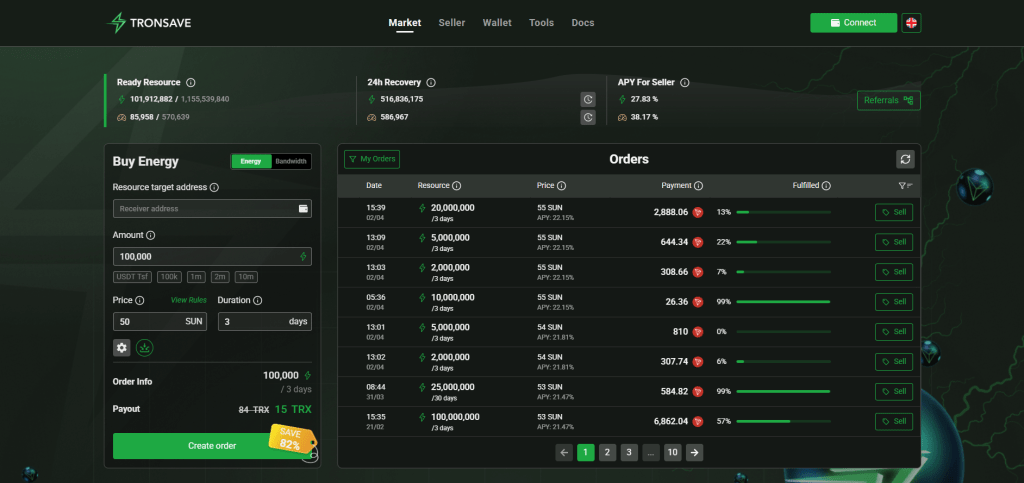The width and height of the screenshot is (1024, 483).
Task: Open the language selector flag dropdown
Action: click(911, 22)
